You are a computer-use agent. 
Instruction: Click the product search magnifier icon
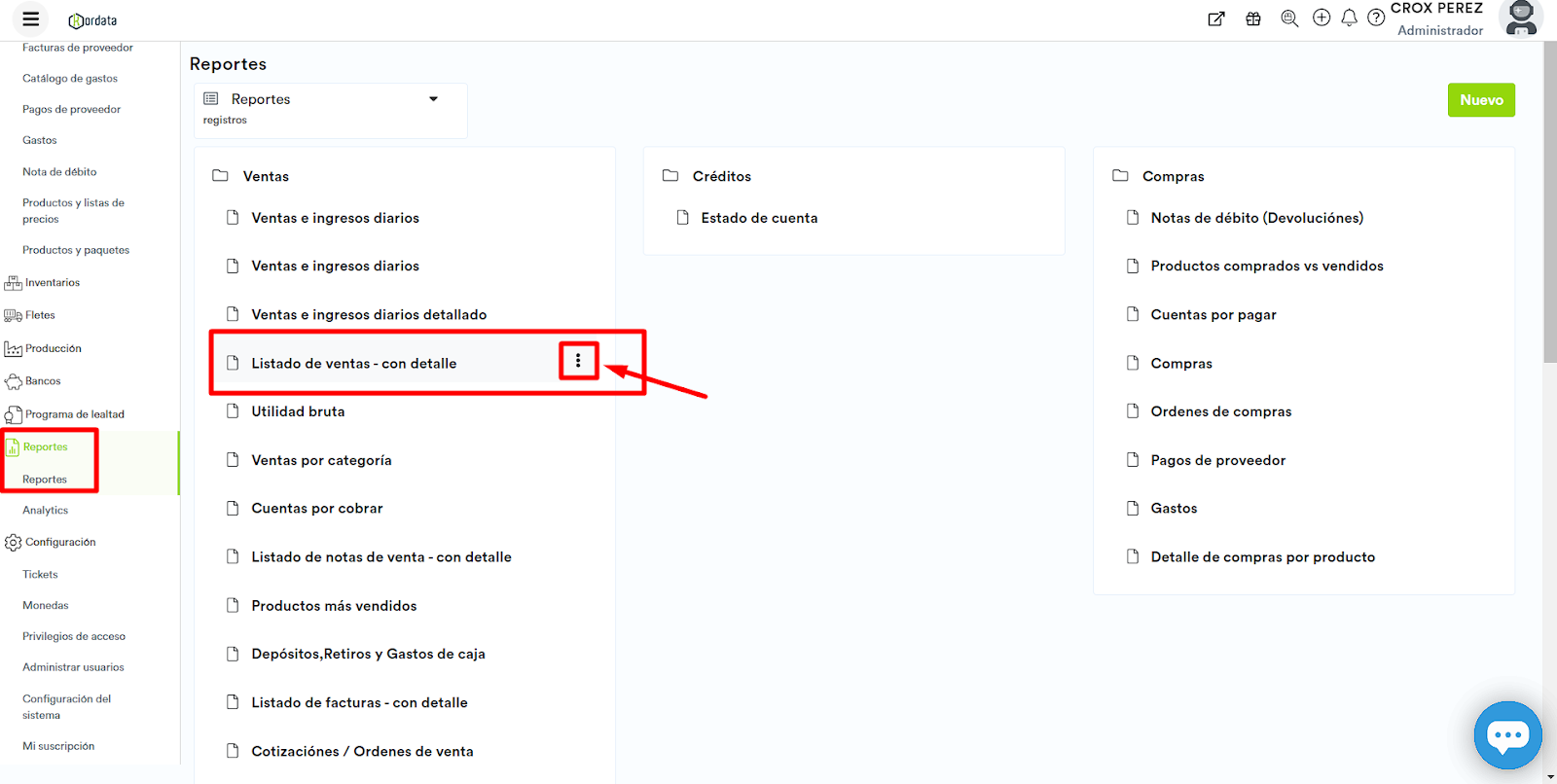(x=1289, y=18)
